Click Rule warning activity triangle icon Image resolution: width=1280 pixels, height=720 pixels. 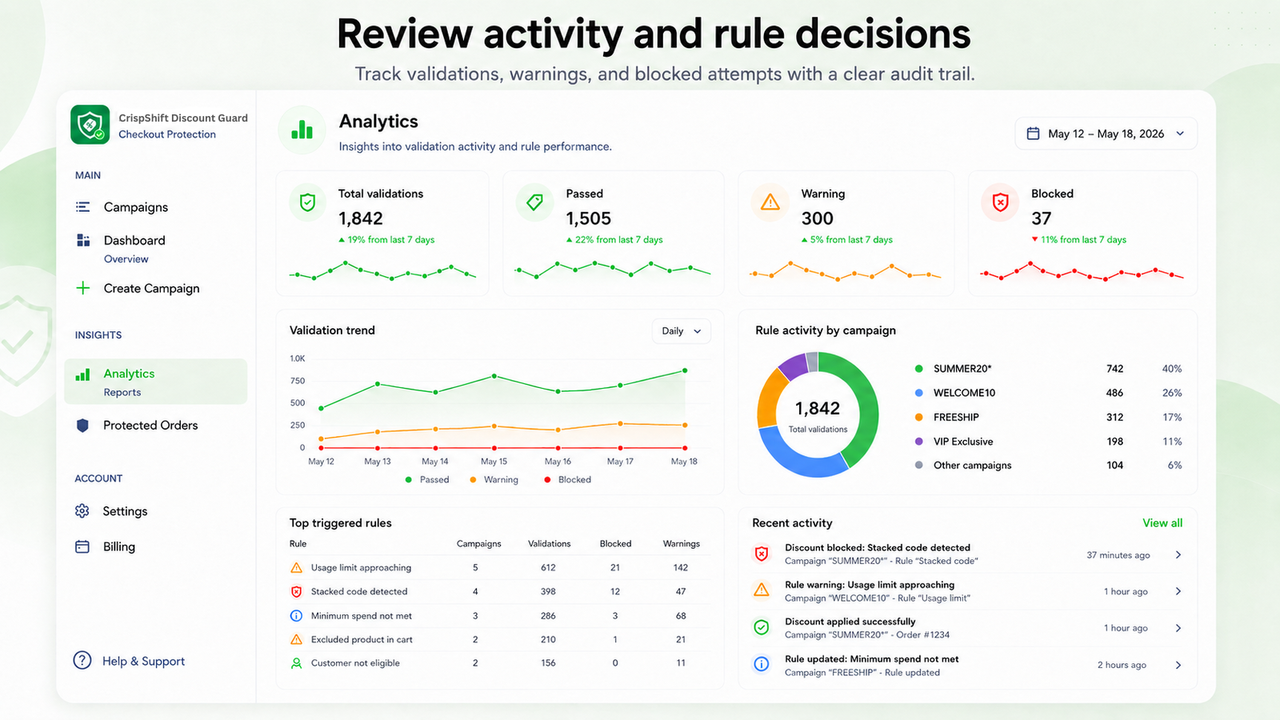pos(762,590)
